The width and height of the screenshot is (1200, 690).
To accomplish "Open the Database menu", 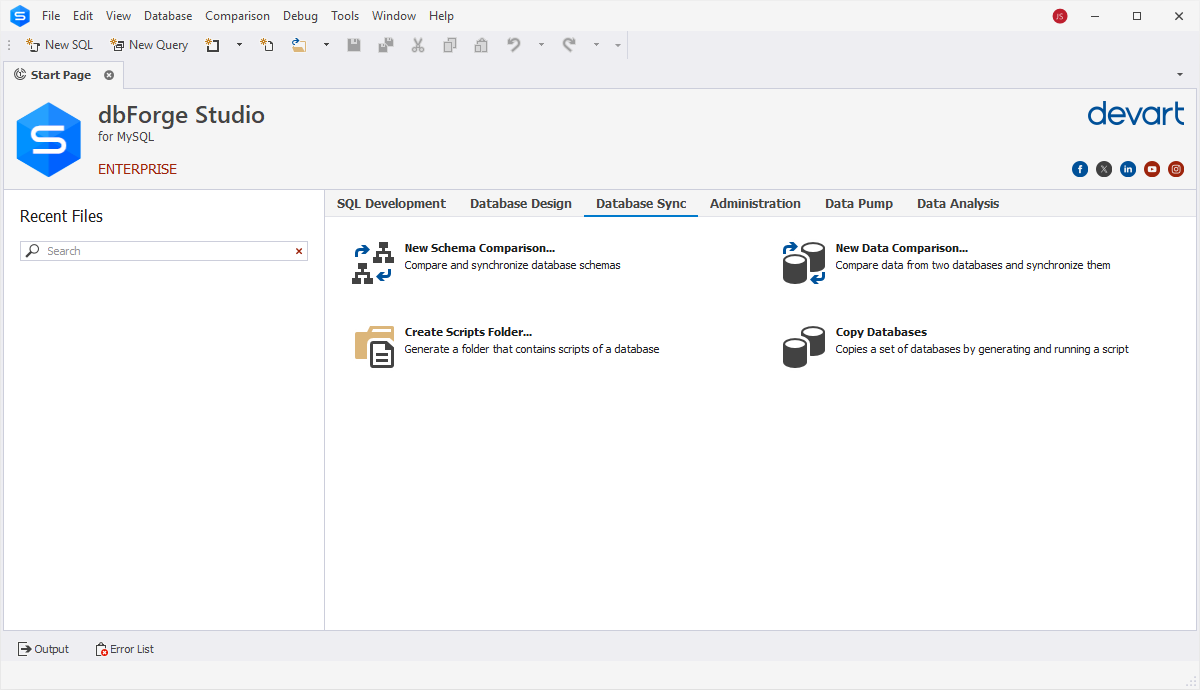I will point(168,16).
